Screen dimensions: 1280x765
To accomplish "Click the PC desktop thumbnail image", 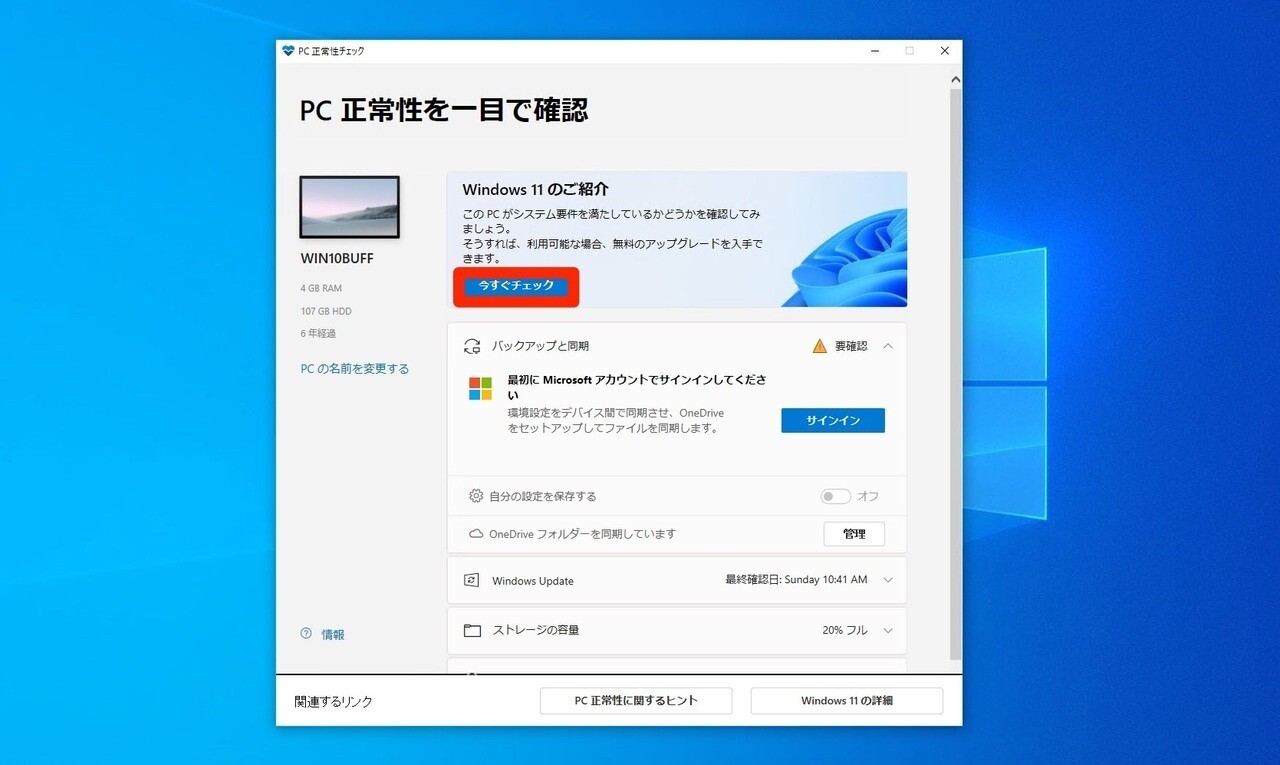I will click(x=349, y=207).
